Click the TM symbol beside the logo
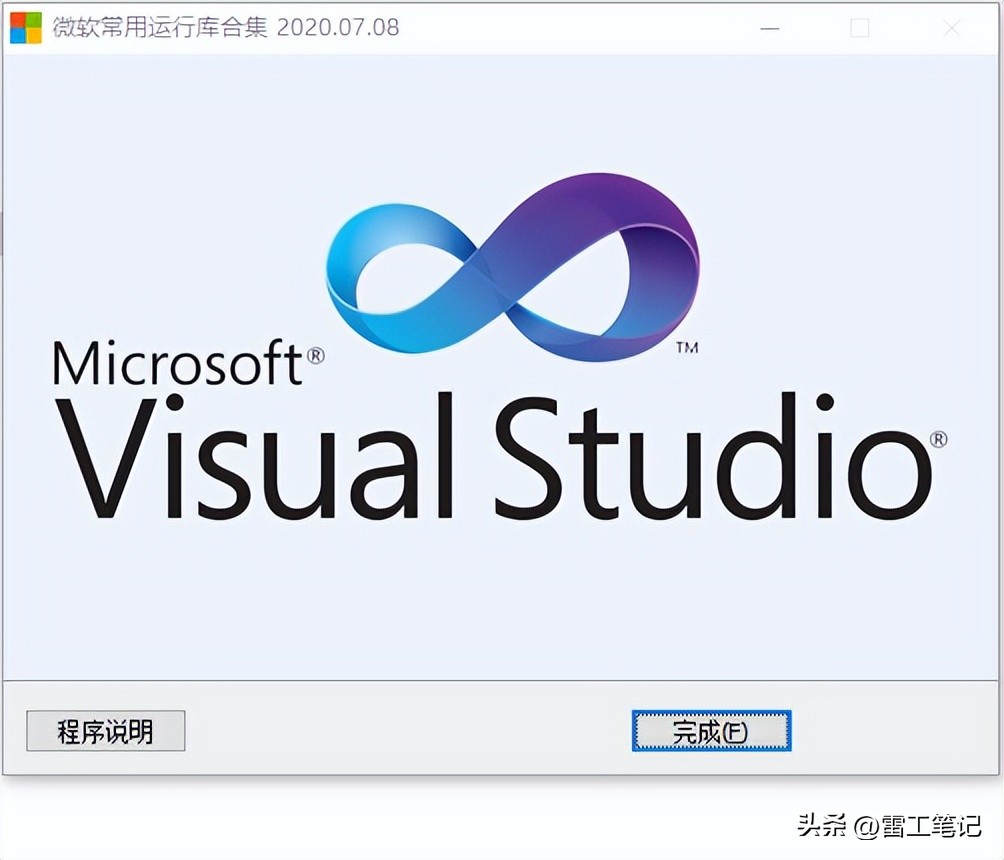 689,348
